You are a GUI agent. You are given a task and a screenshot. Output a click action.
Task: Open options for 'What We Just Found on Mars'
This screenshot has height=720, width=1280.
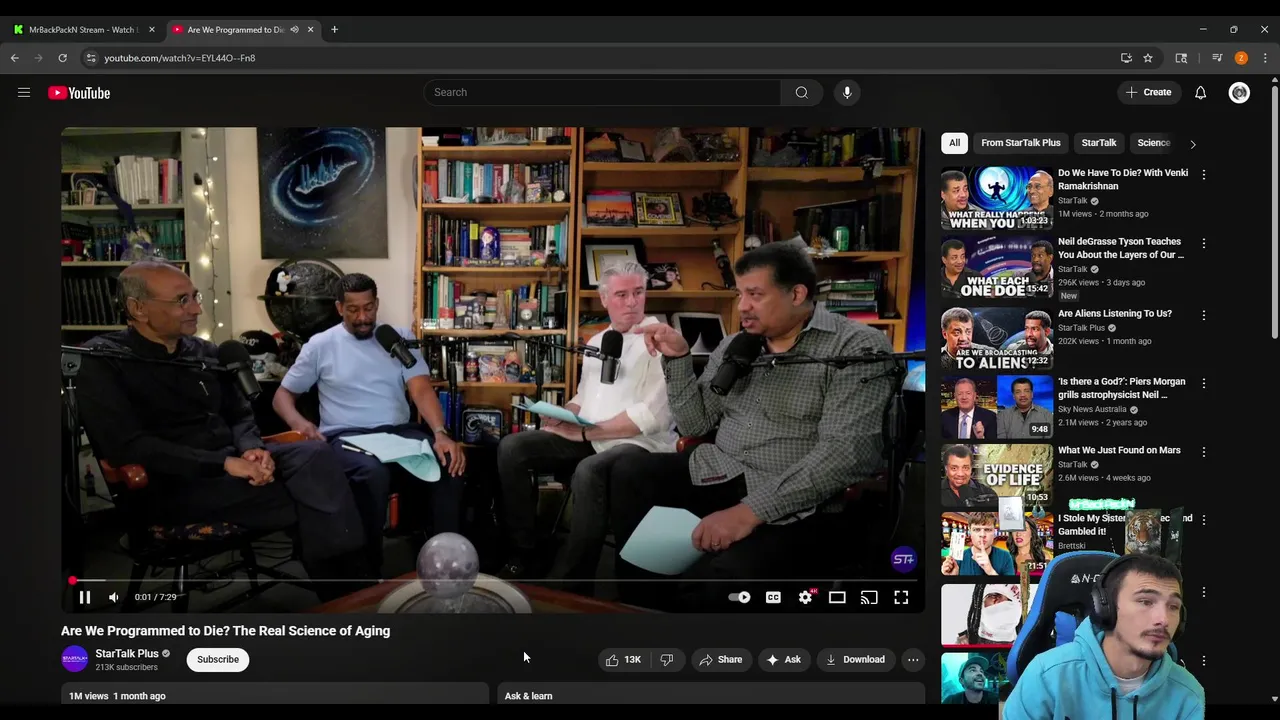tap(1204, 452)
